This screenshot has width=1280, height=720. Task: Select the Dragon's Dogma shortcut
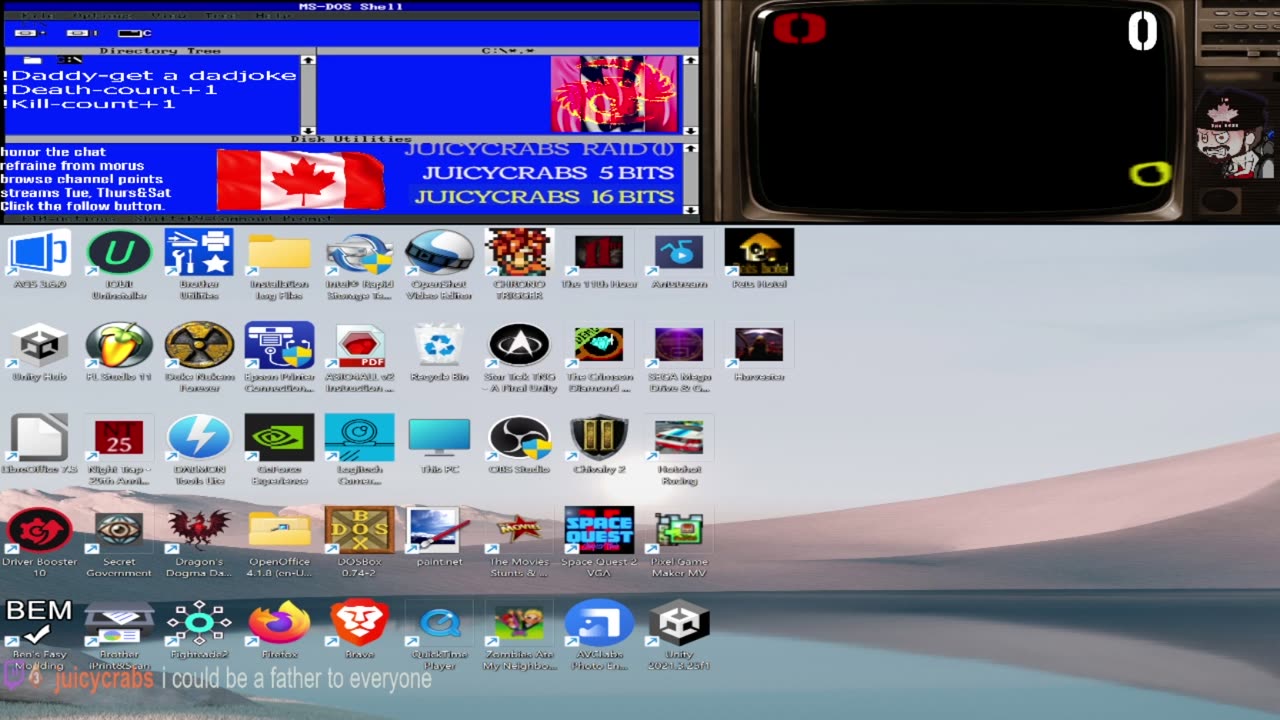tap(199, 542)
